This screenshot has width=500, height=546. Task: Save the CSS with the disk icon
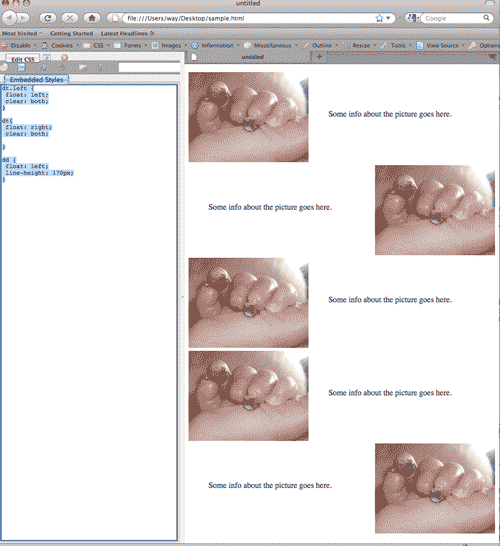[22, 68]
